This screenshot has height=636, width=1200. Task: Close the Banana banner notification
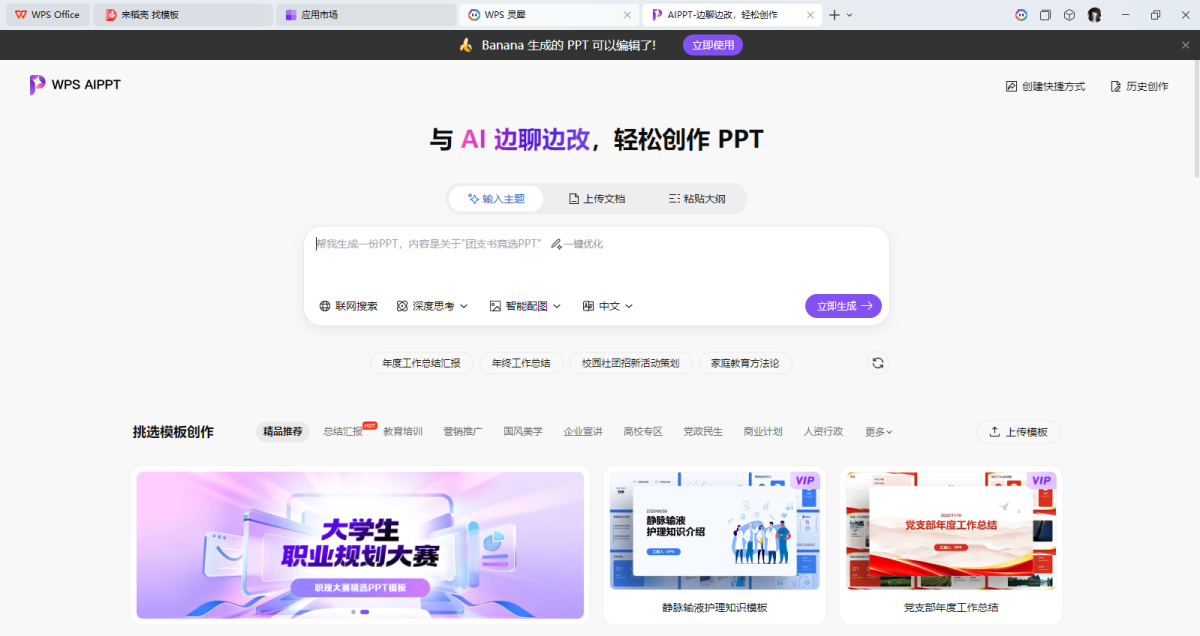click(x=1186, y=45)
